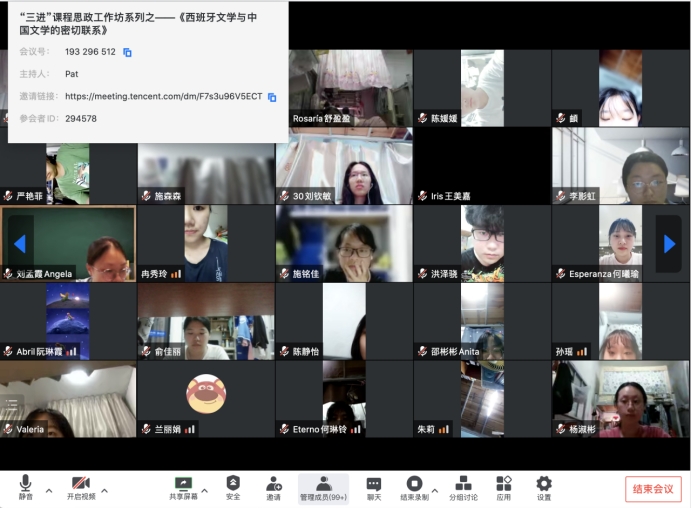Start screen sharing (共享屏幕)
This screenshot has width=692, height=509.
(183, 485)
